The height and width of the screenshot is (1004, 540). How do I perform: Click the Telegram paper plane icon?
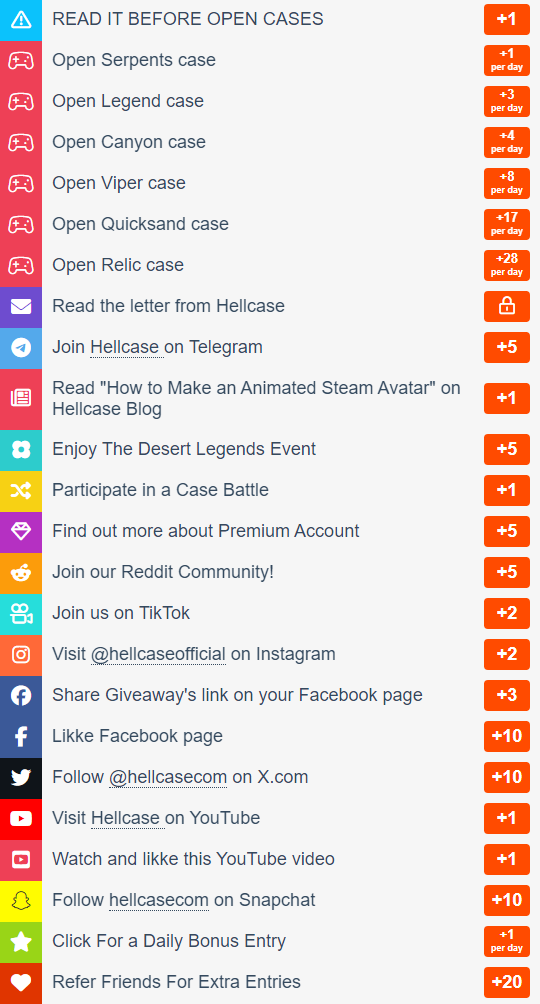(x=20, y=348)
